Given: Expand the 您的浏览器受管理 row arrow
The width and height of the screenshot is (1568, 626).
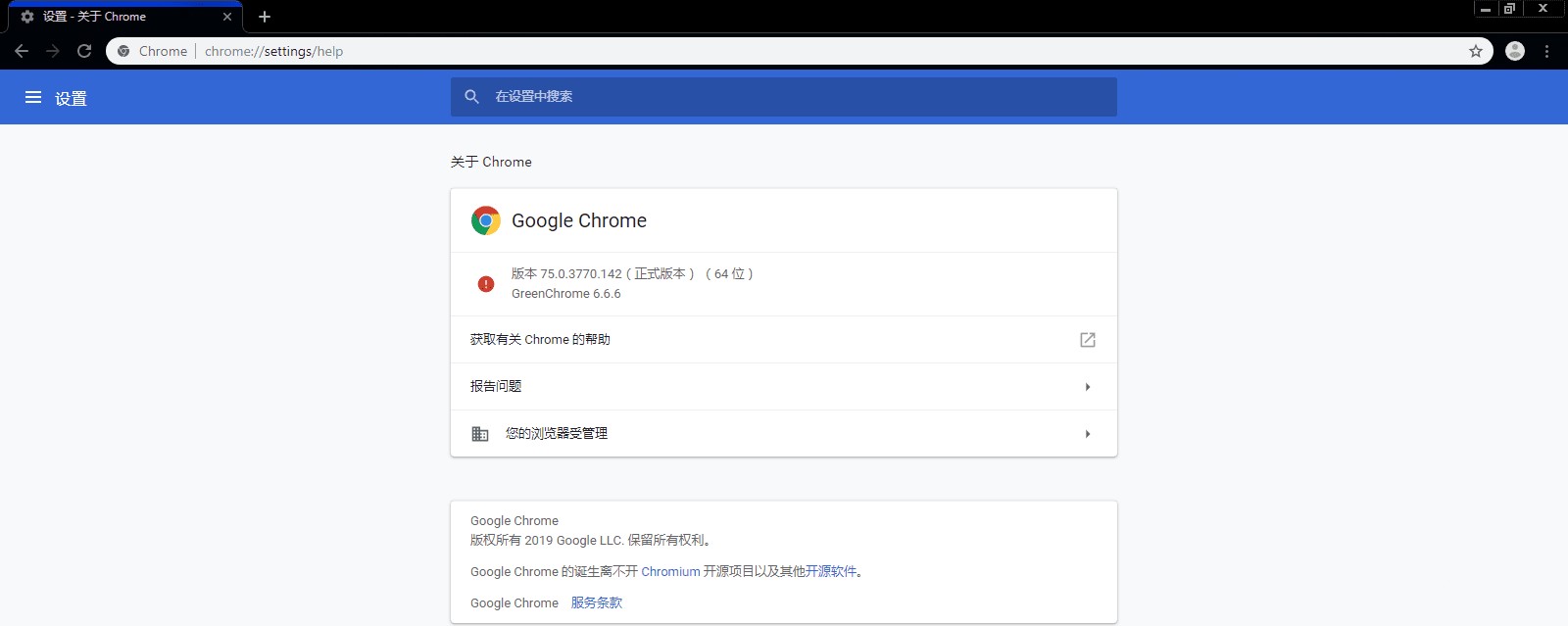Looking at the screenshot, I should (x=1088, y=434).
